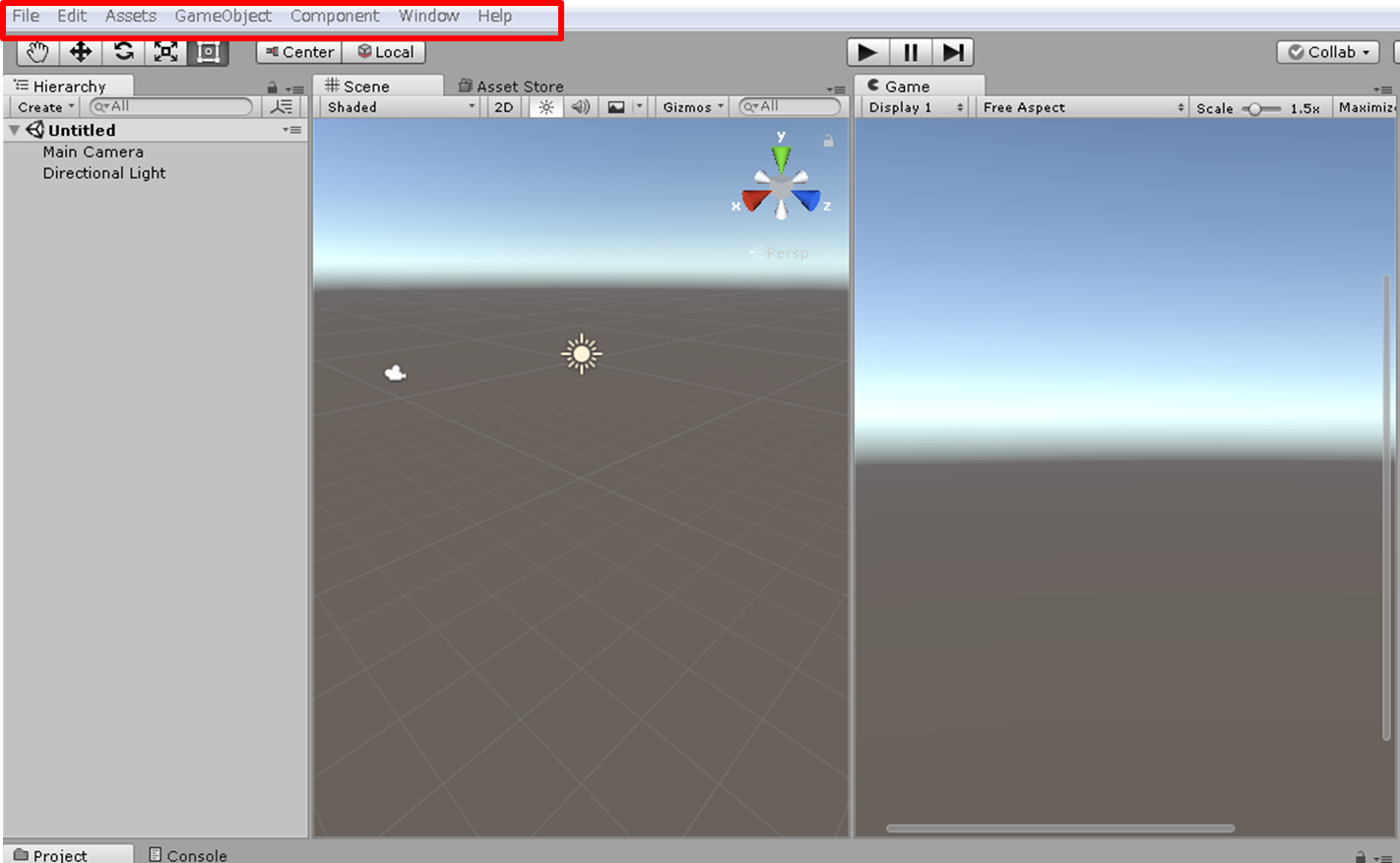
Task: Open the Help menu
Action: (x=495, y=16)
